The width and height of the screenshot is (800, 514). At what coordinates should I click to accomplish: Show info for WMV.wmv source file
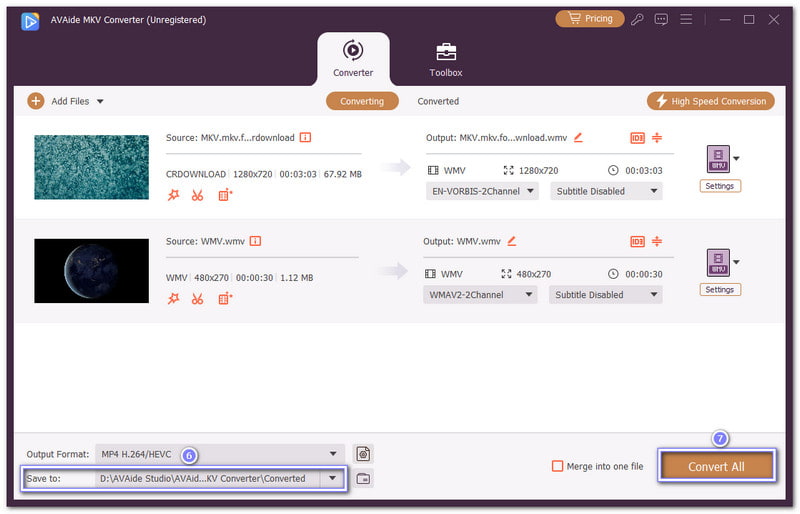[x=255, y=241]
